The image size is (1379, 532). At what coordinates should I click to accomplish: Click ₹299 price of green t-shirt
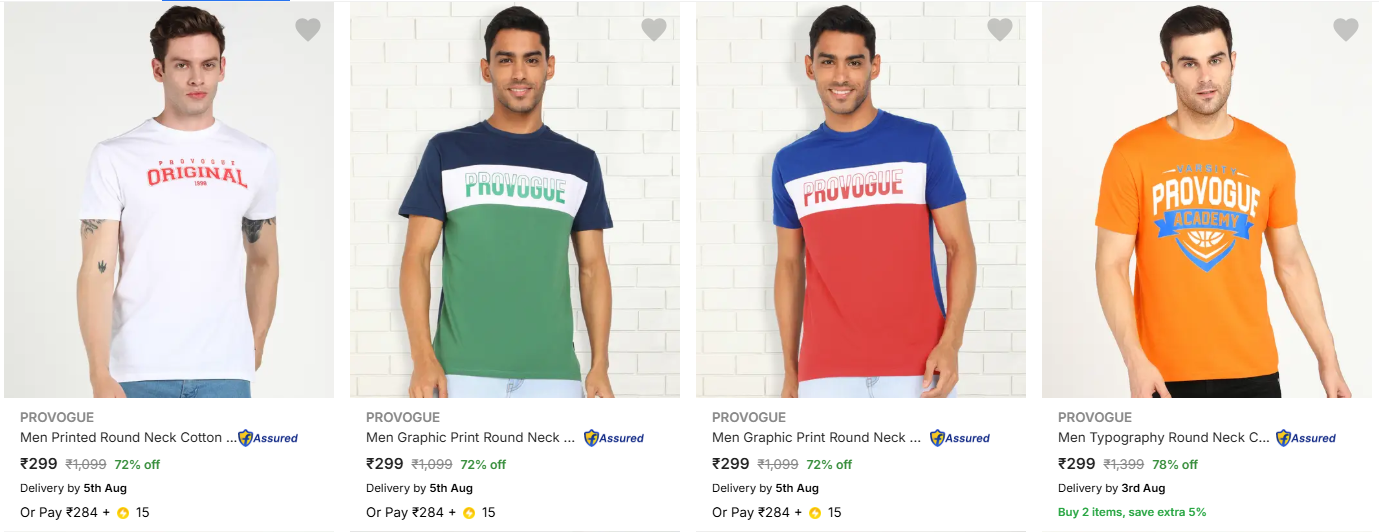385,464
